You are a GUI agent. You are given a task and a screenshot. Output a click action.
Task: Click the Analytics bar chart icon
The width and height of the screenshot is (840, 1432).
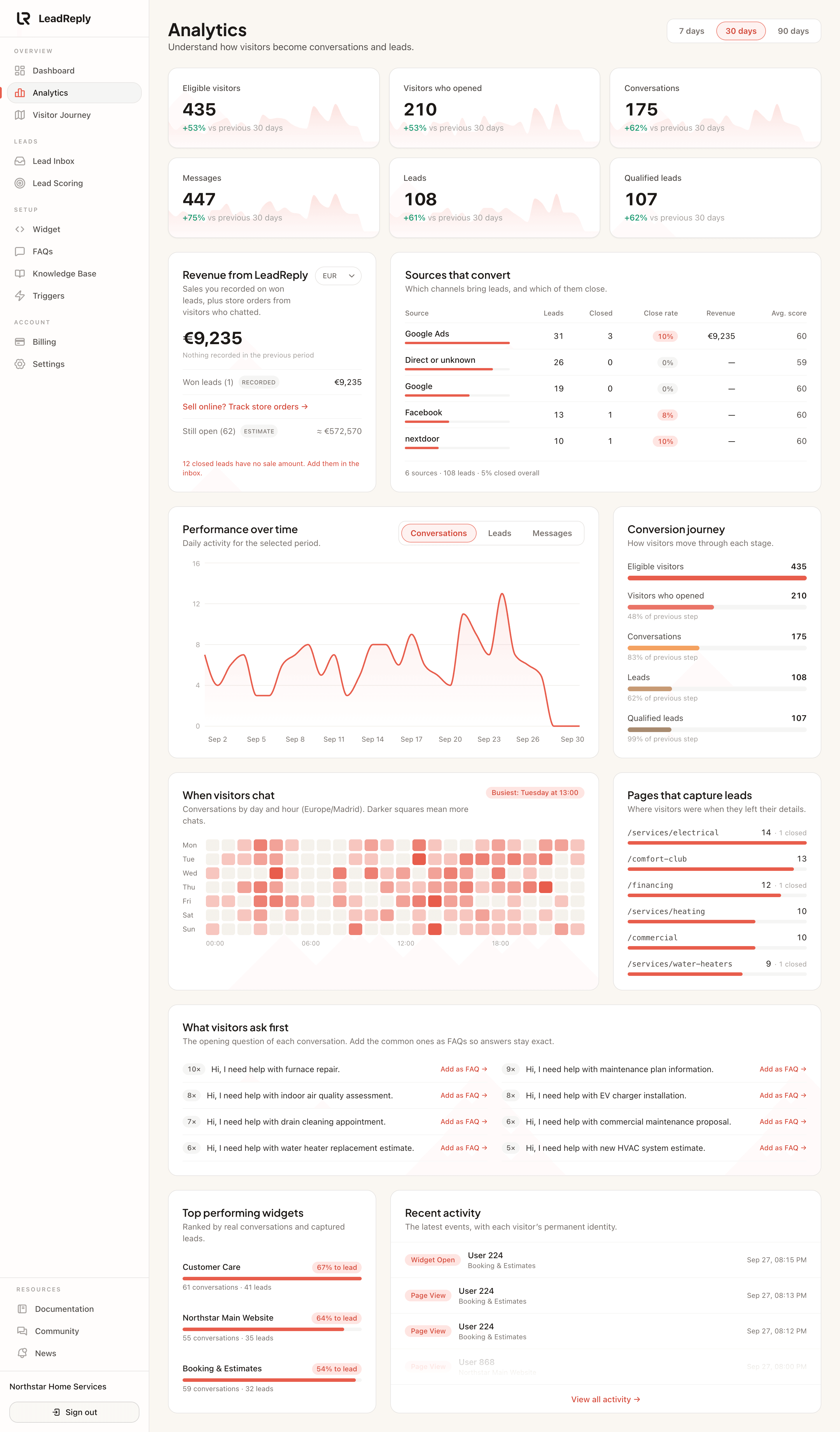pos(20,93)
